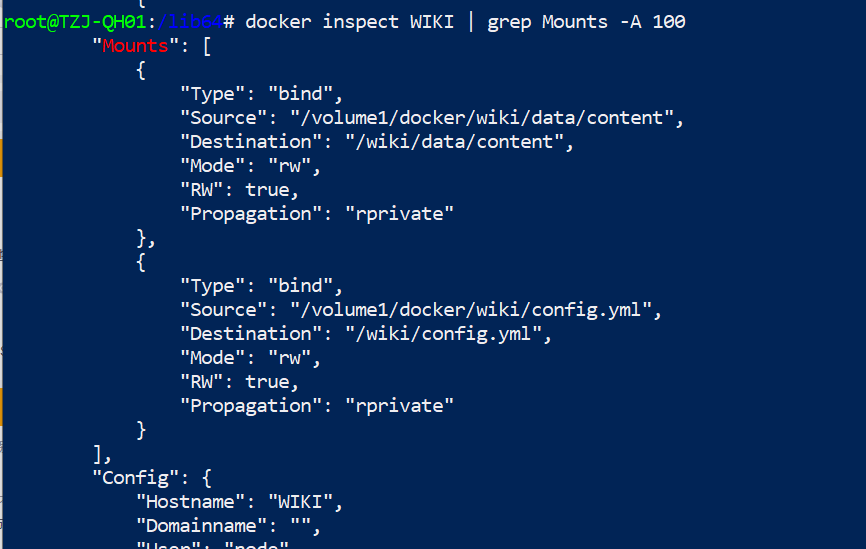Click the green root@TZJ-QH01 prompt text

coord(75,22)
